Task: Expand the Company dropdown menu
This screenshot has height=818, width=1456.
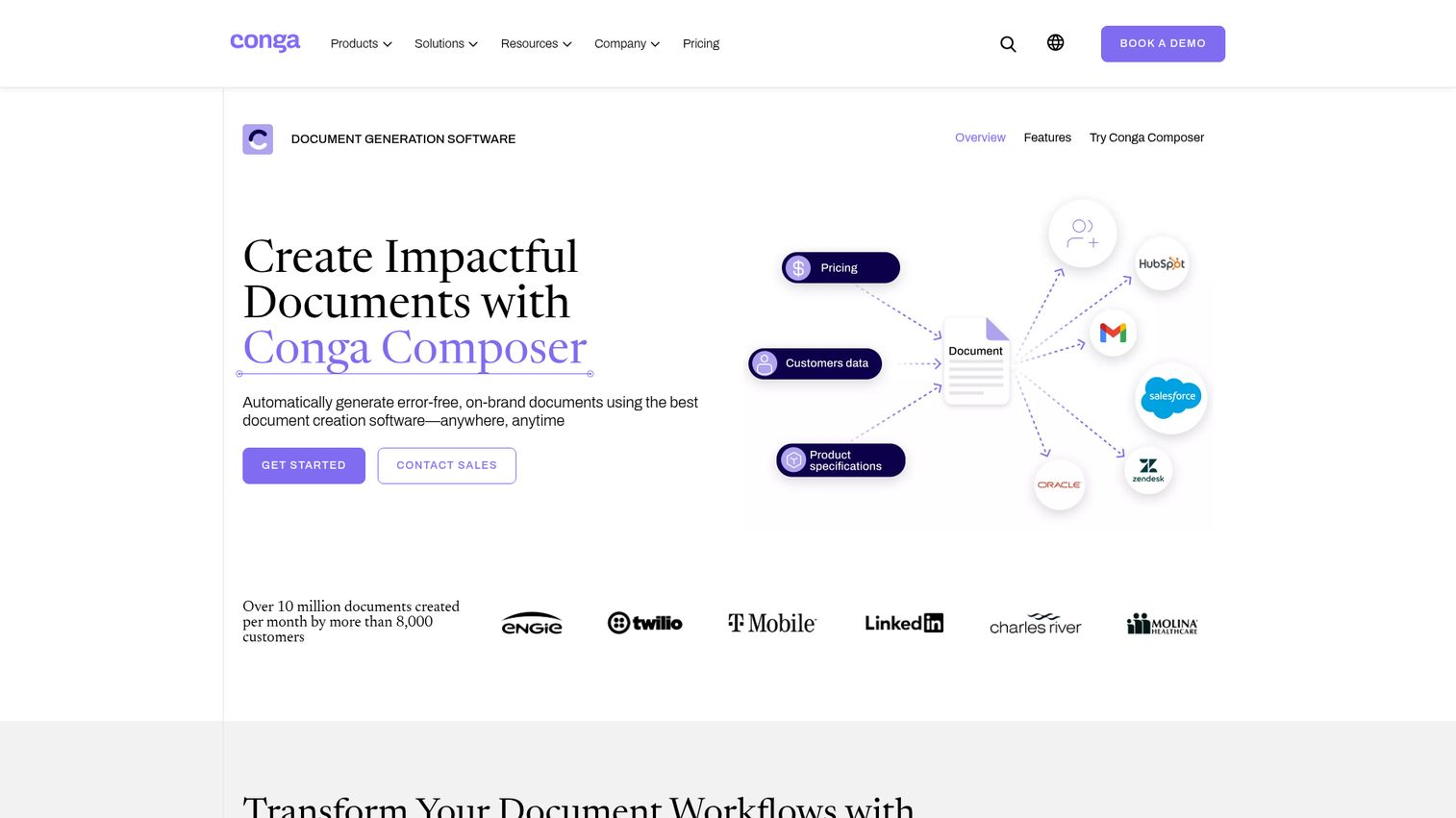Action: [627, 44]
